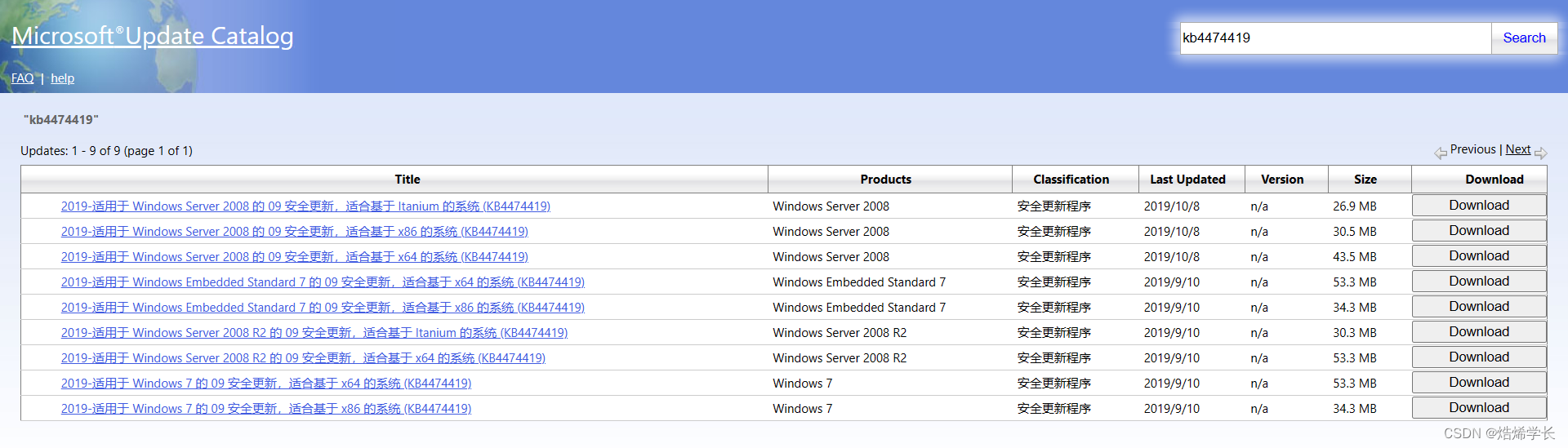Open Windows Server 2008 Itanium update link

305,206
